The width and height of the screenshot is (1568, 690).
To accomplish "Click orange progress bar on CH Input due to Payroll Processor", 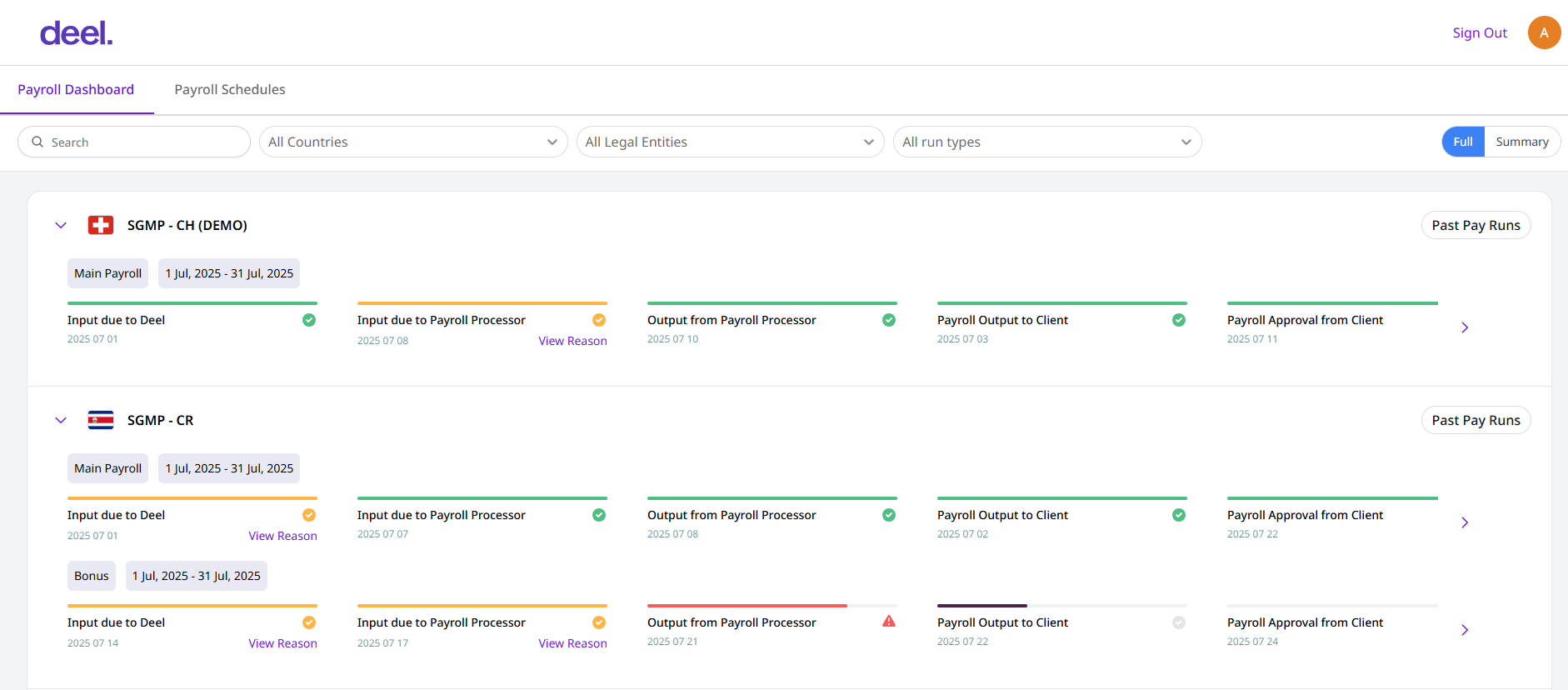I will [x=482, y=303].
